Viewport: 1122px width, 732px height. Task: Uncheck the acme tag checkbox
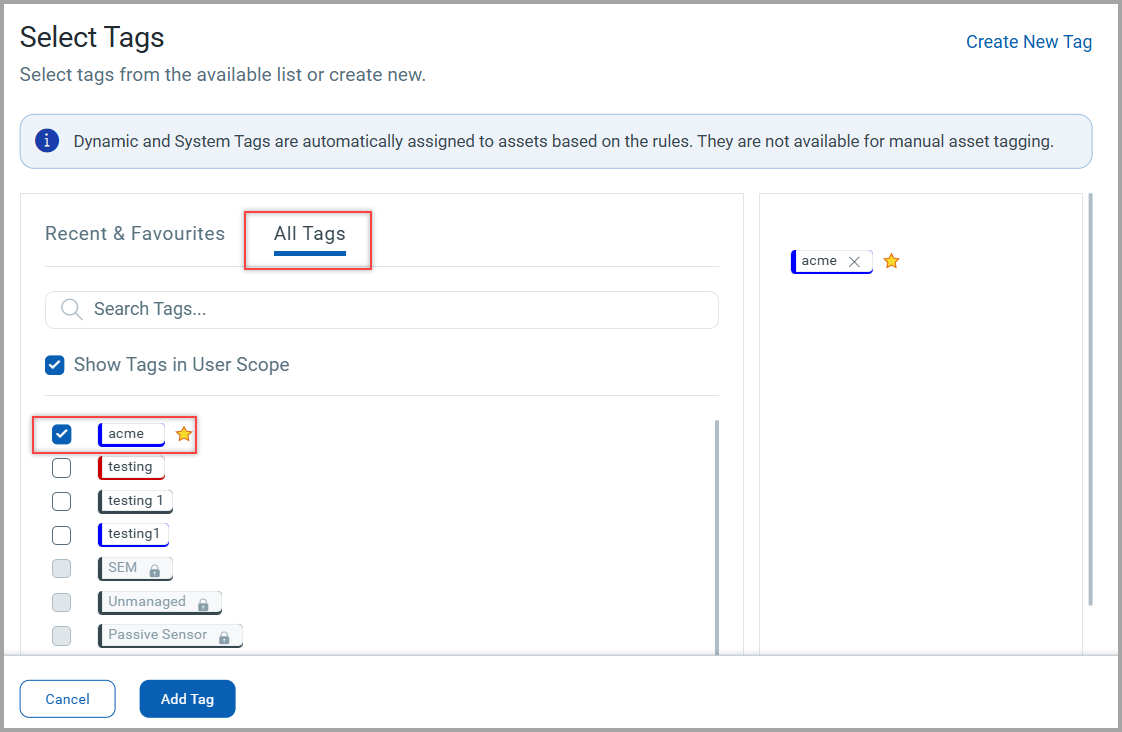pyautogui.click(x=62, y=434)
